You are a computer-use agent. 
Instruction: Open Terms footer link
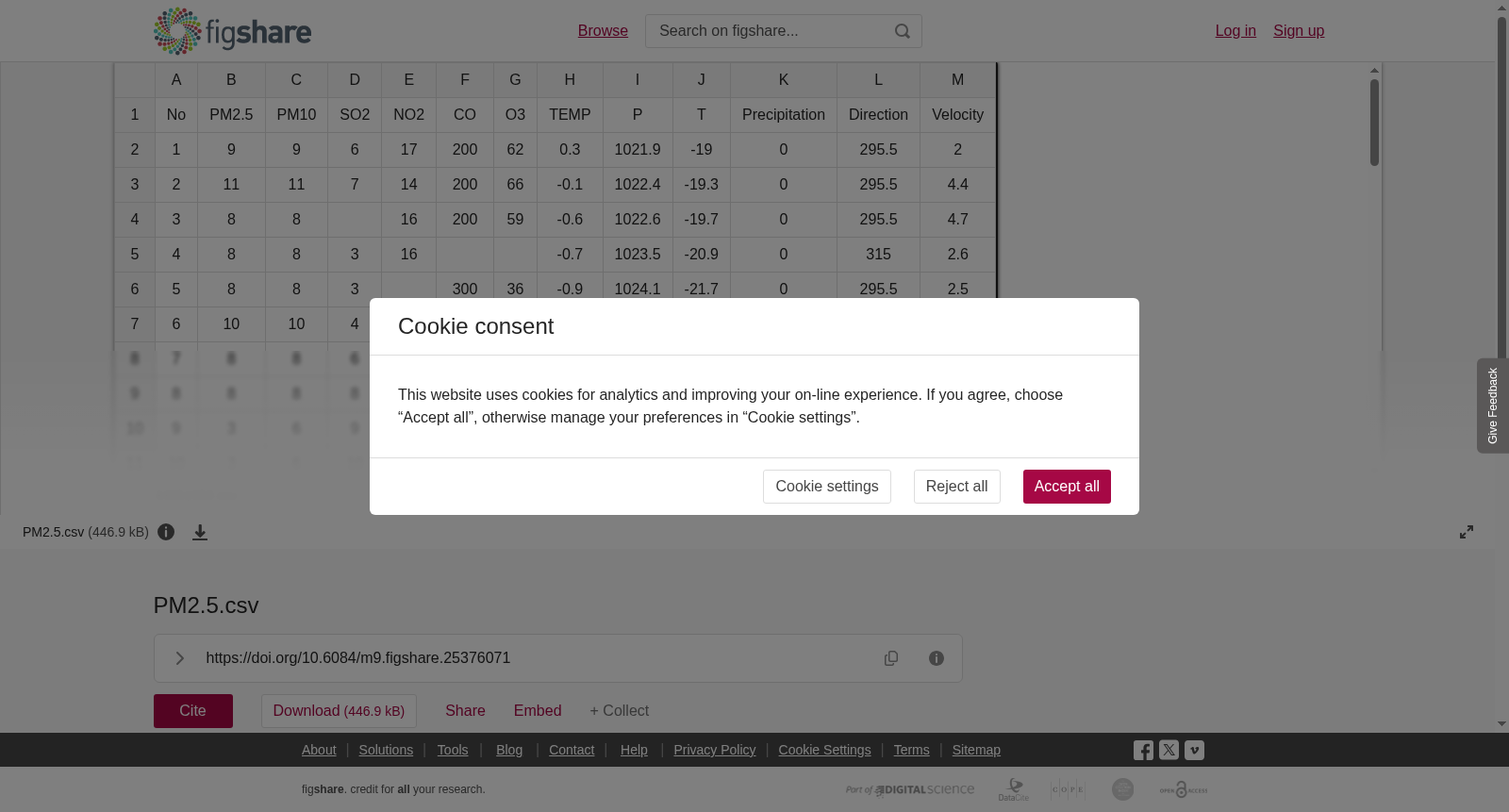click(x=912, y=750)
